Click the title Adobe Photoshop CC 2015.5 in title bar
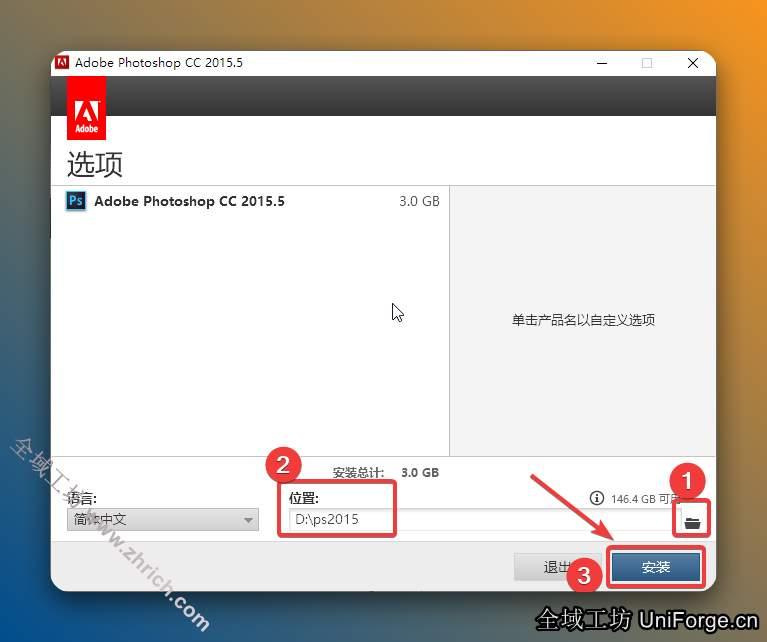 click(x=158, y=63)
